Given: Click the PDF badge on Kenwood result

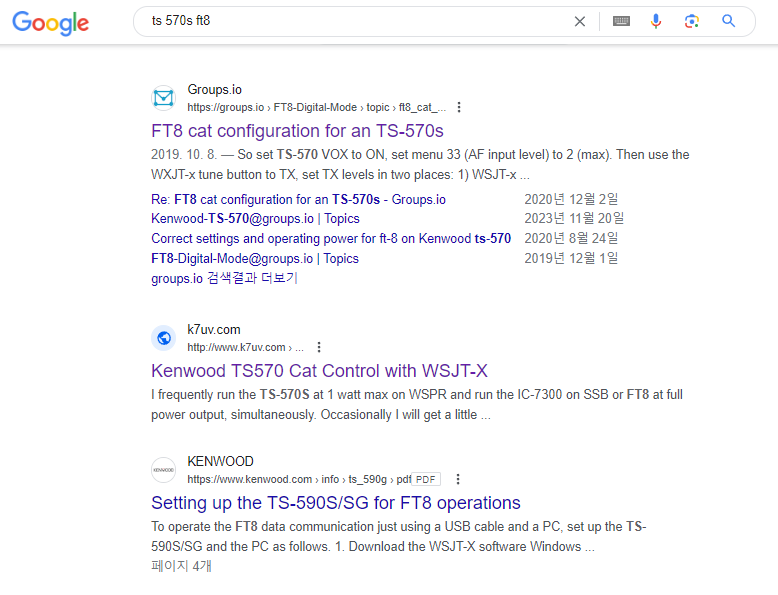Looking at the screenshot, I should pyautogui.click(x=426, y=479).
